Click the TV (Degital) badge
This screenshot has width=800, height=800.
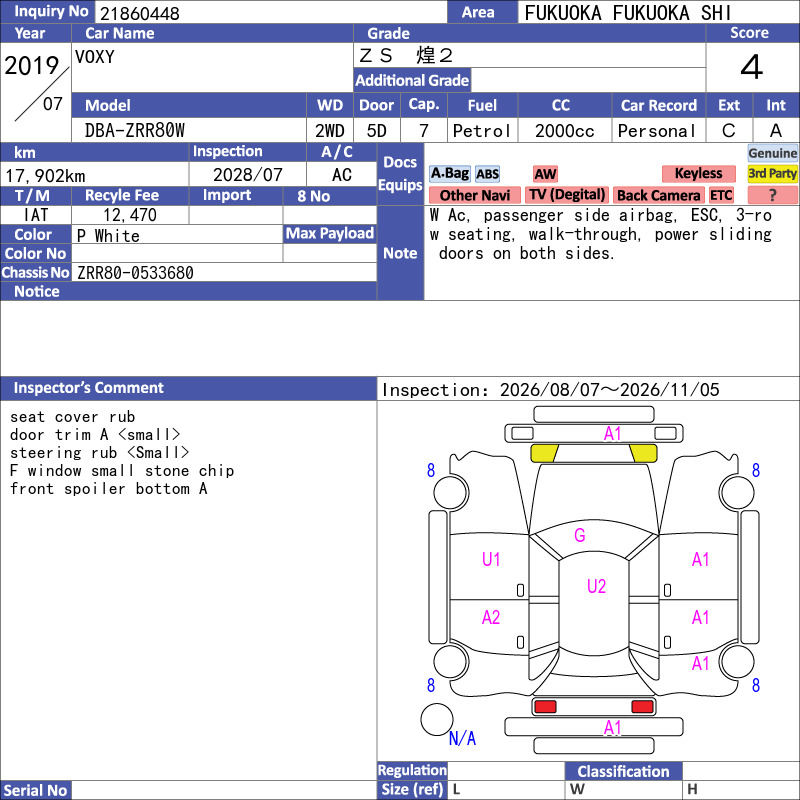[567, 195]
